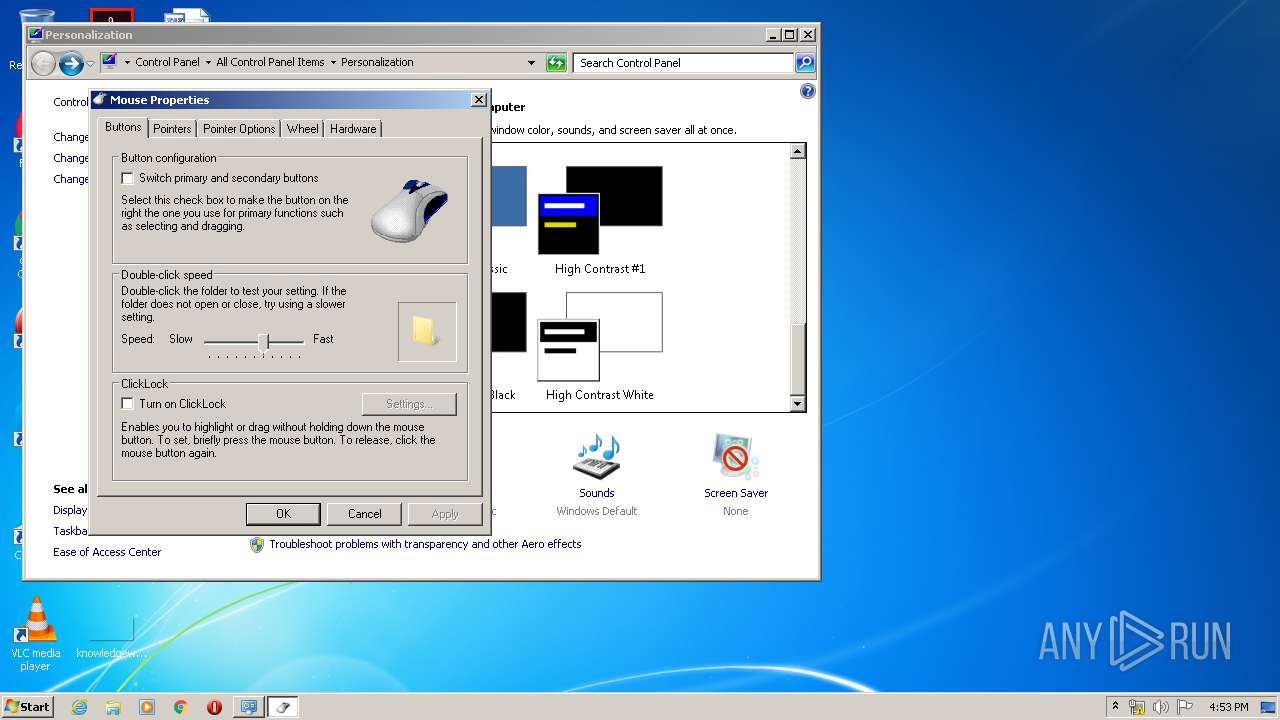
Task: Click the Mouse Properties taskbar button
Action: point(282,707)
